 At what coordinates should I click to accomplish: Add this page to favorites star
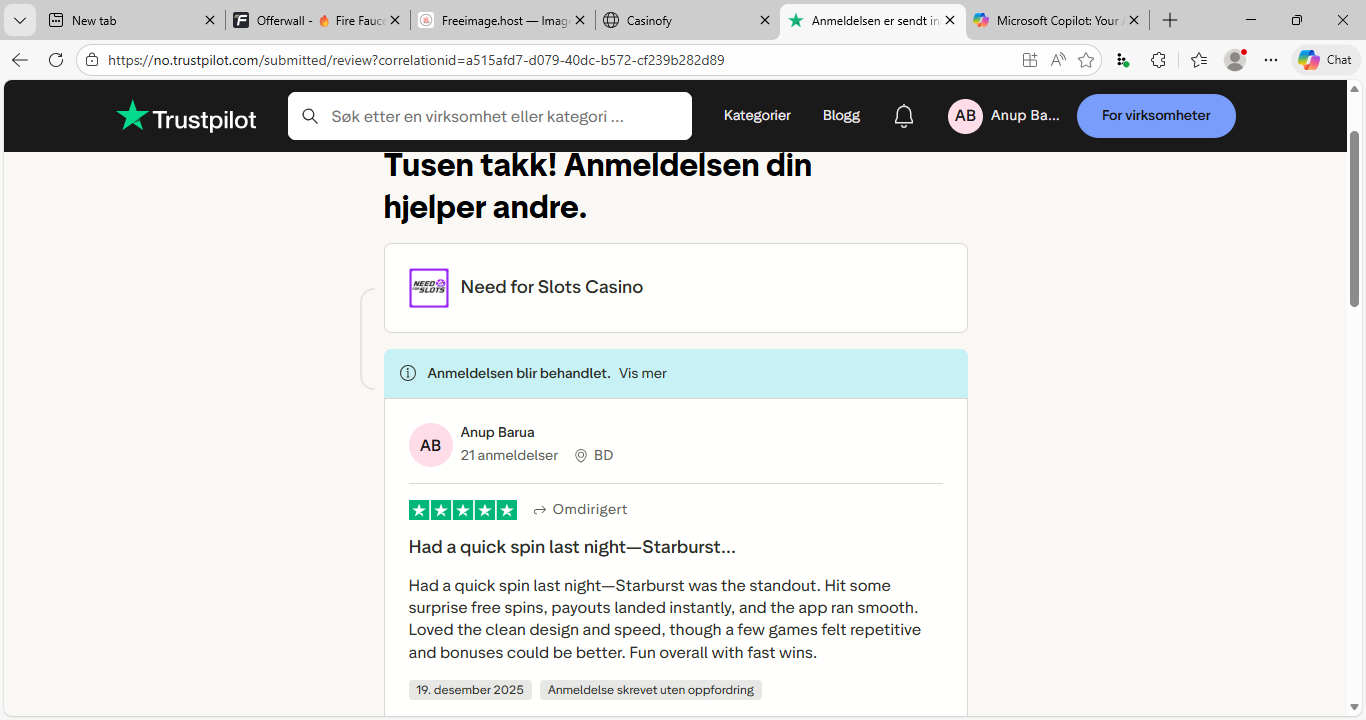1086,60
